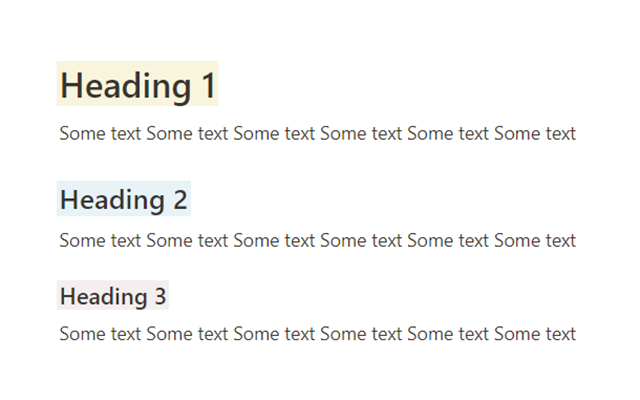Screen dimensions: 640x400
Task: Click the word Heading in Heading 2
Action: pyautogui.click(x=112, y=200)
